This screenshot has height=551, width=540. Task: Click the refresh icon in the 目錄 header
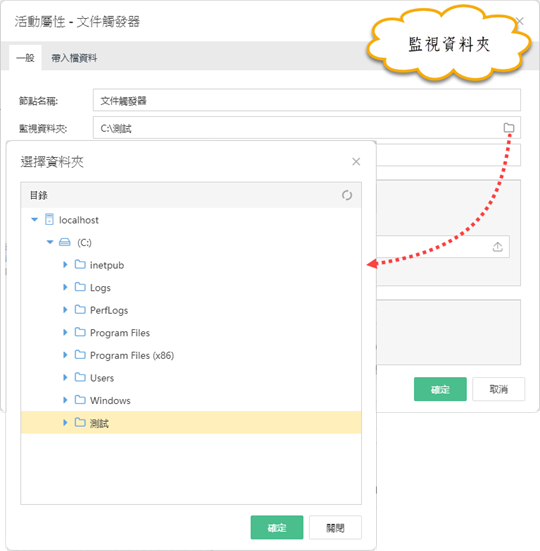click(x=347, y=195)
